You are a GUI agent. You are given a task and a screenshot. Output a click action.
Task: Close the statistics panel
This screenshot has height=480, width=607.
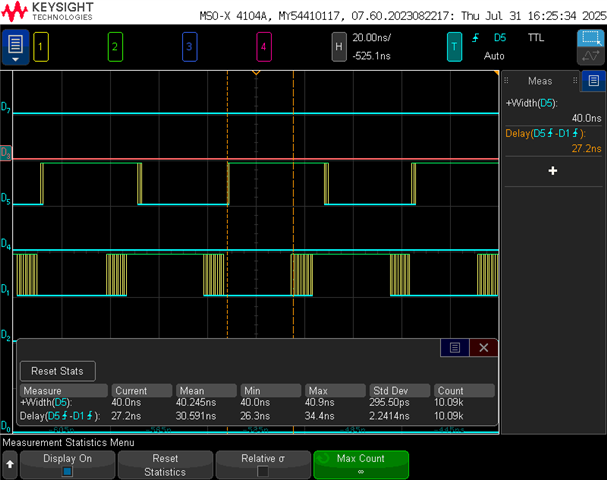484,348
